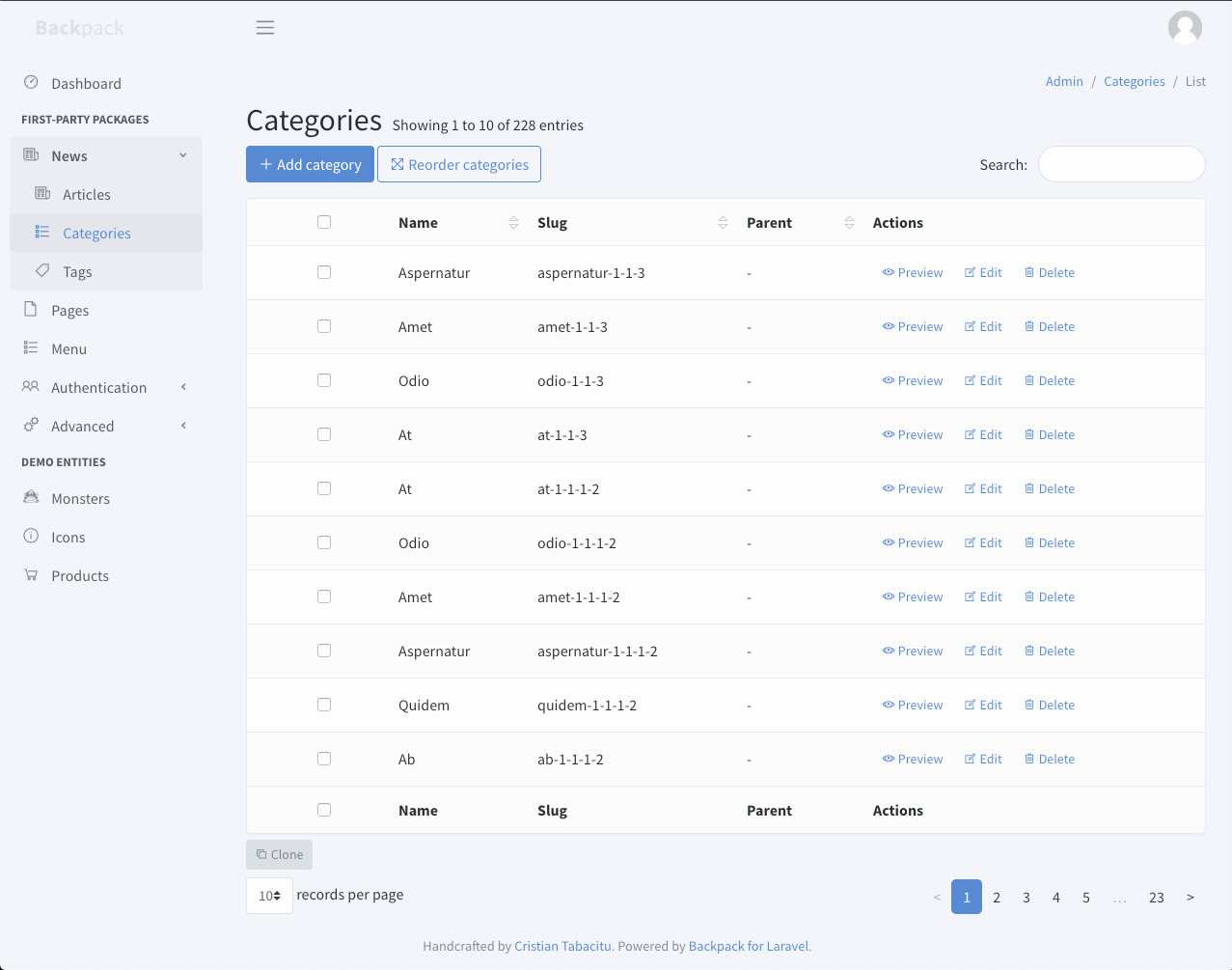Go to pagination page 23
The width and height of the screenshot is (1232, 970).
tap(1157, 897)
